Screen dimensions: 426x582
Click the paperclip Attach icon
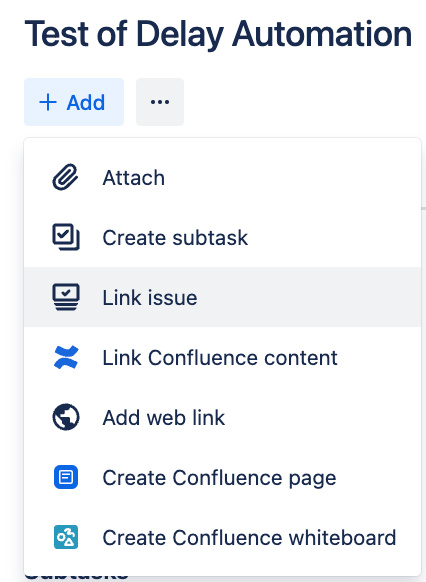click(x=65, y=177)
